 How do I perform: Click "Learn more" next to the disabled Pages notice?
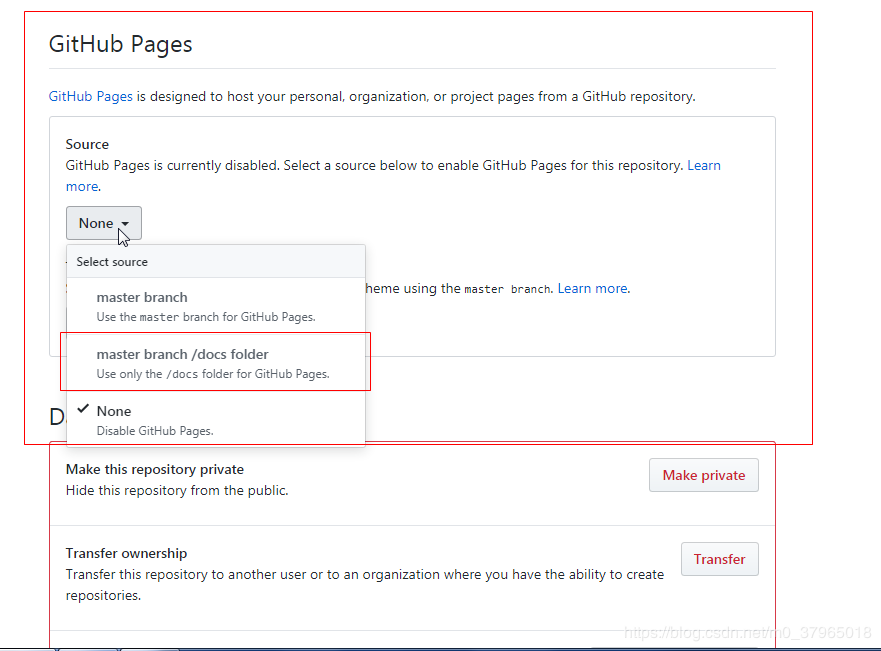coord(704,165)
